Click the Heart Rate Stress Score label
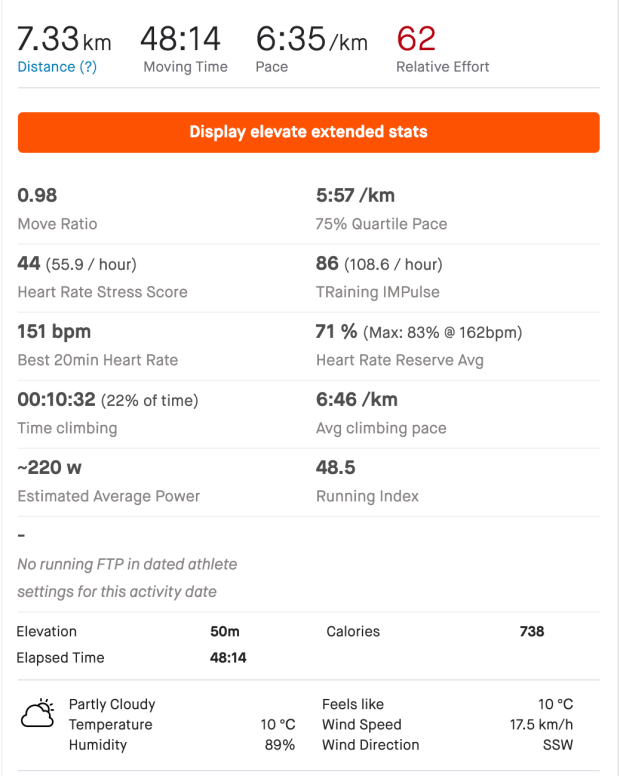620x776 pixels. (x=102, y=292)
